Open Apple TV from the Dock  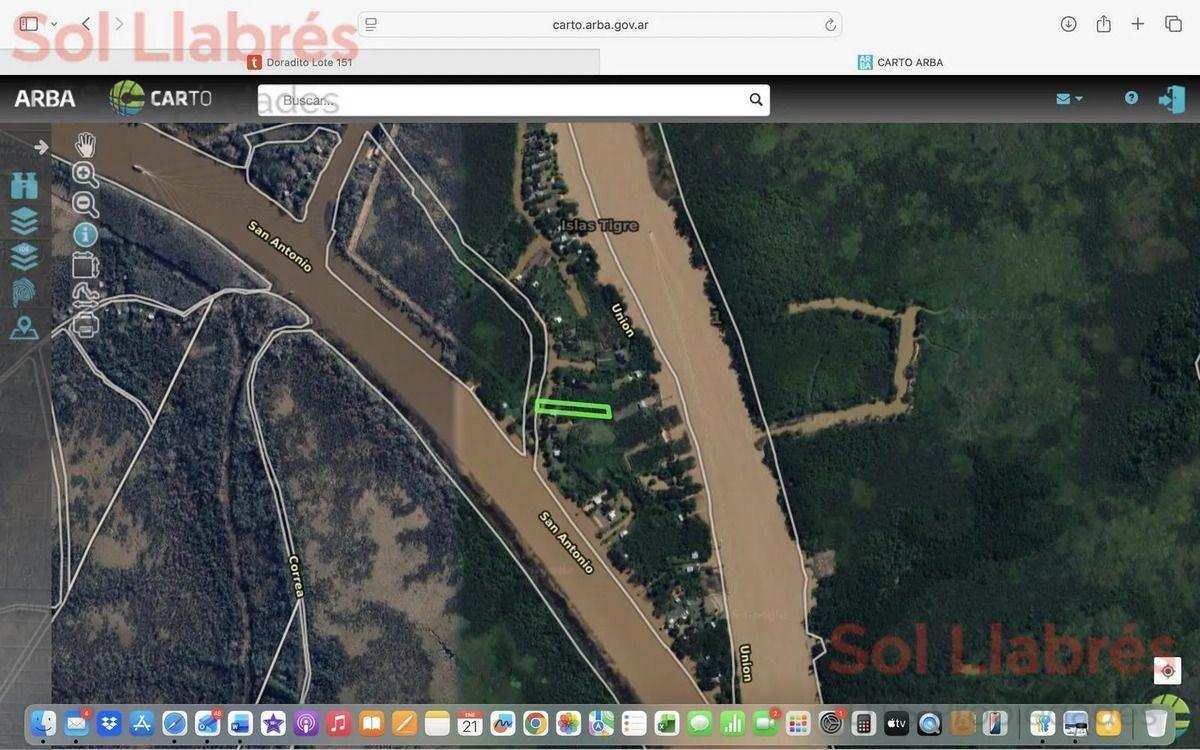897,722
